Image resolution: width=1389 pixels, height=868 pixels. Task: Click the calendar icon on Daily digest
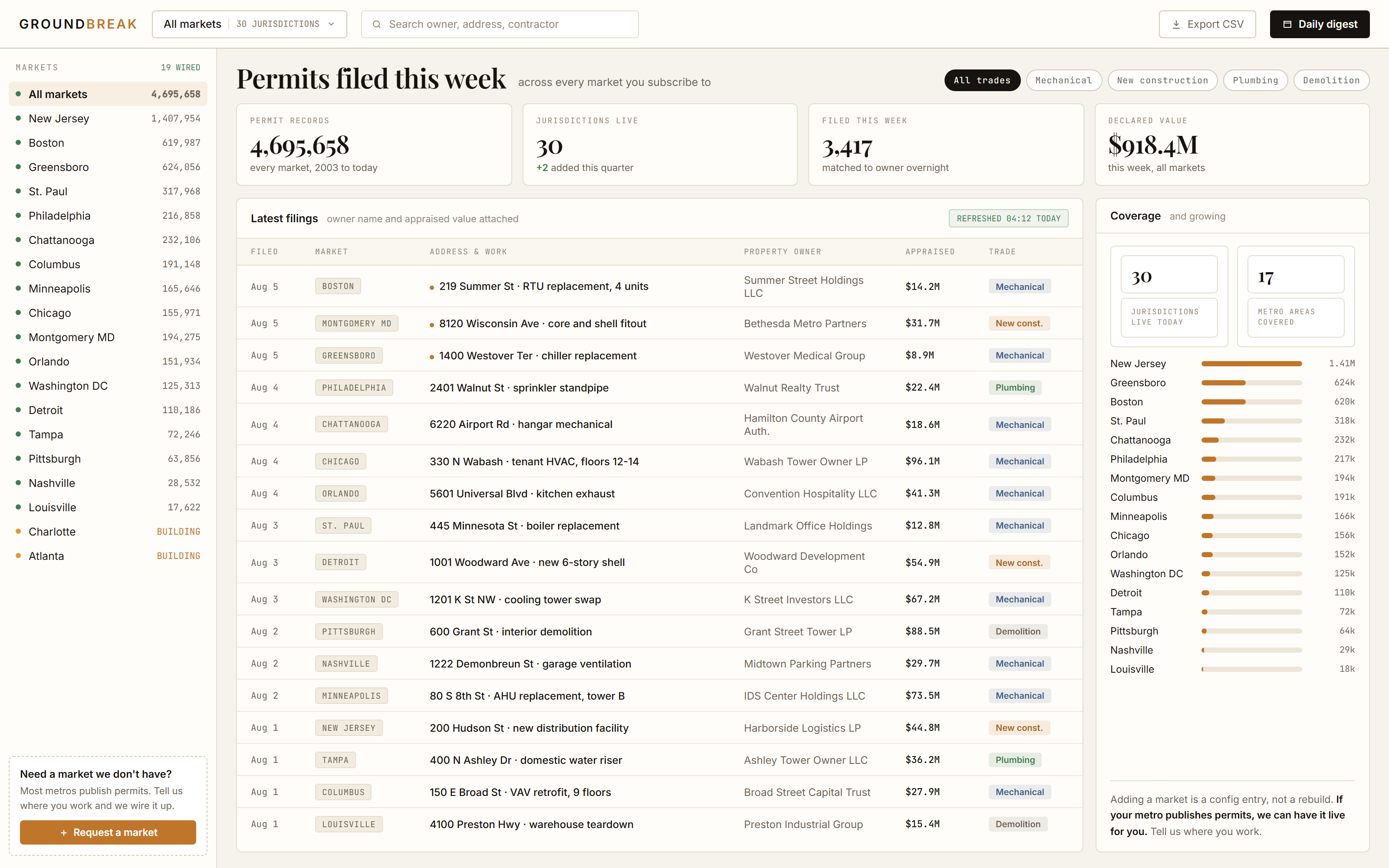click(x=1287, y=24)
